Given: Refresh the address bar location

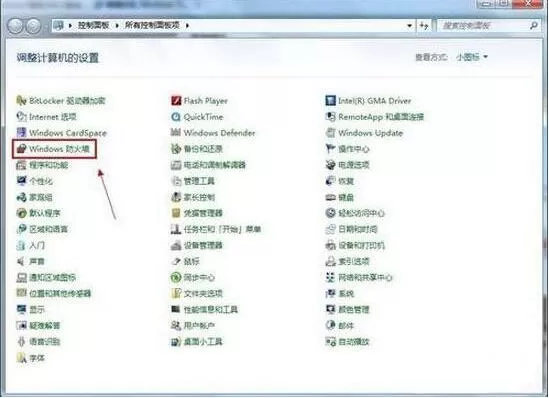Looking at the screenshot, I should 424,26.
